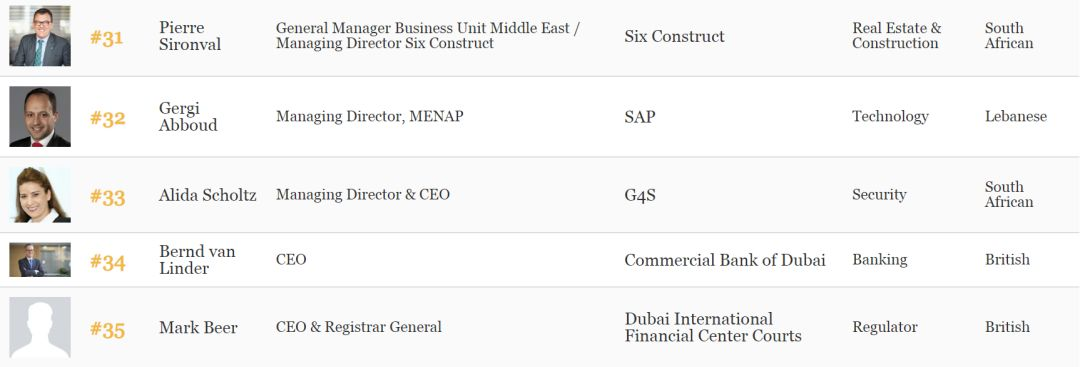The height and width of the screenshot is (367, 1080).
Task: Select Commercial Bank of Dubai text
Action: pos(725,260)
